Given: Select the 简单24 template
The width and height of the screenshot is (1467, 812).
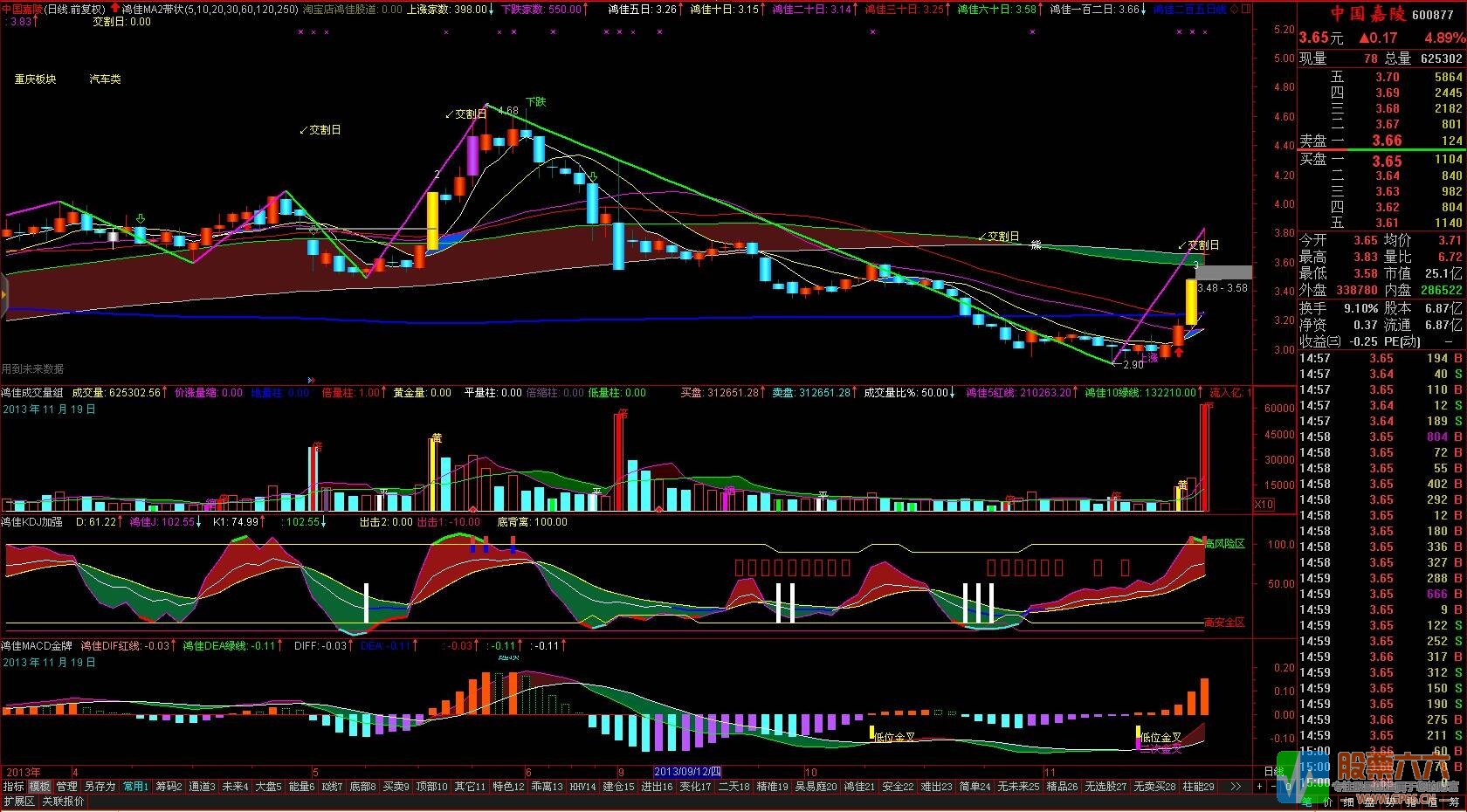Looking at the screenshot, I should [x=975, y=786].
